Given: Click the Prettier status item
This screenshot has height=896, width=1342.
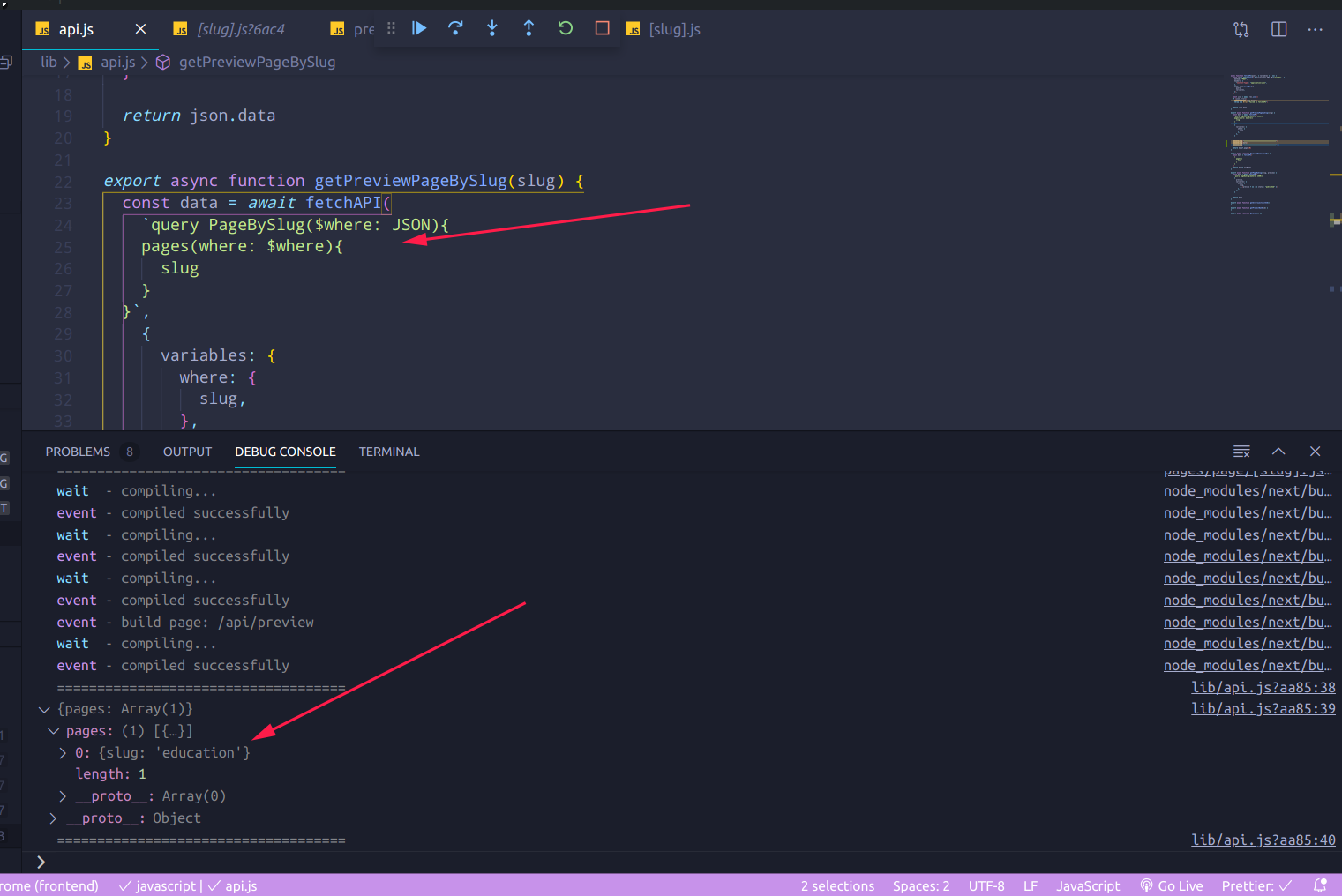Looking at the screenshot, I should point(1256,885).
